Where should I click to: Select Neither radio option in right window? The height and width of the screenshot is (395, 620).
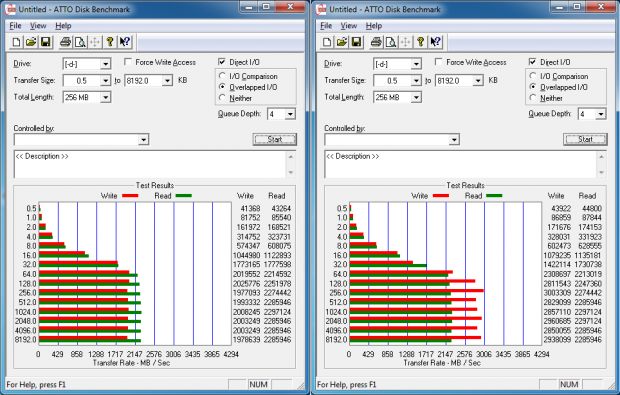pyautogui.click(x=533, y=98)
